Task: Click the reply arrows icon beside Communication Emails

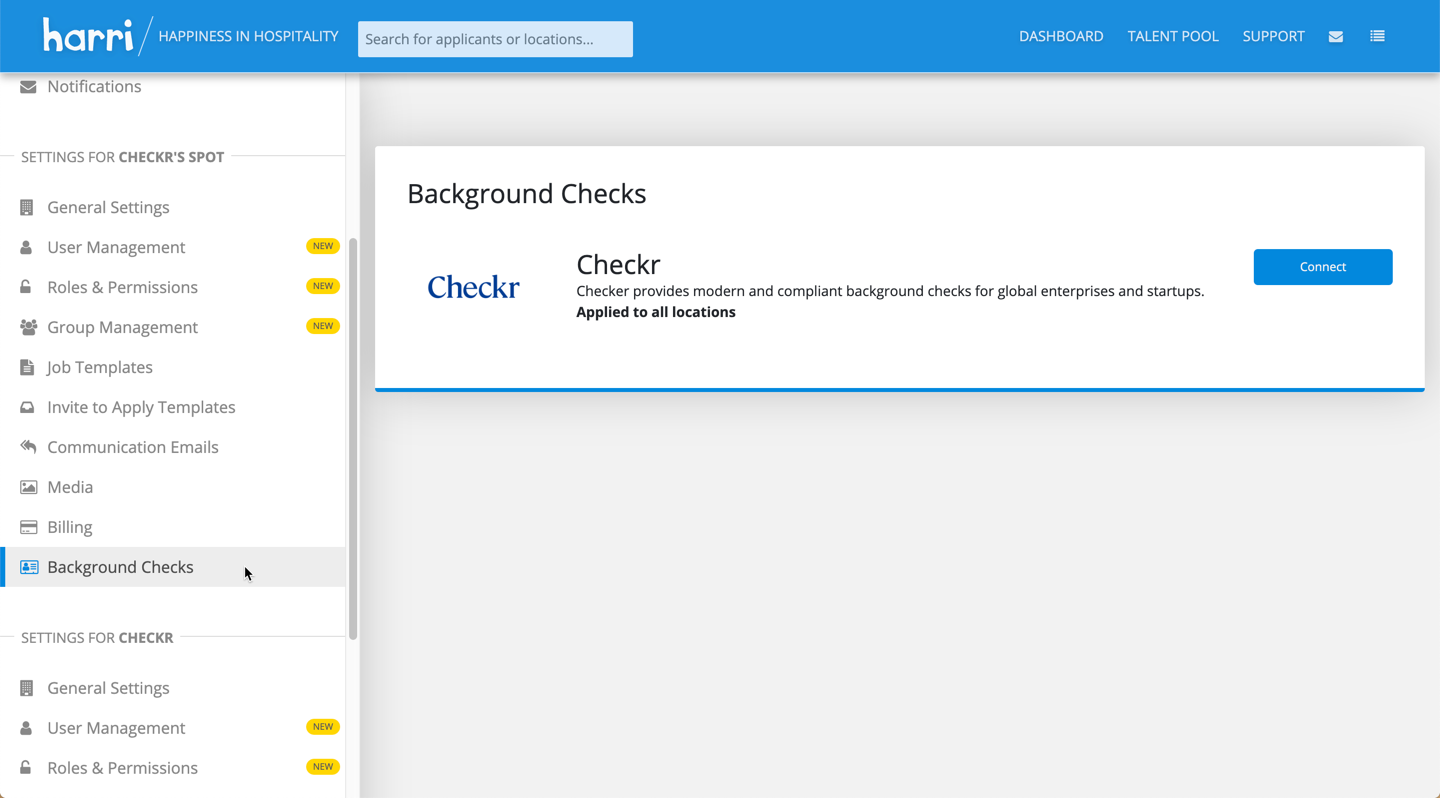Action: (x=28, y=447)
